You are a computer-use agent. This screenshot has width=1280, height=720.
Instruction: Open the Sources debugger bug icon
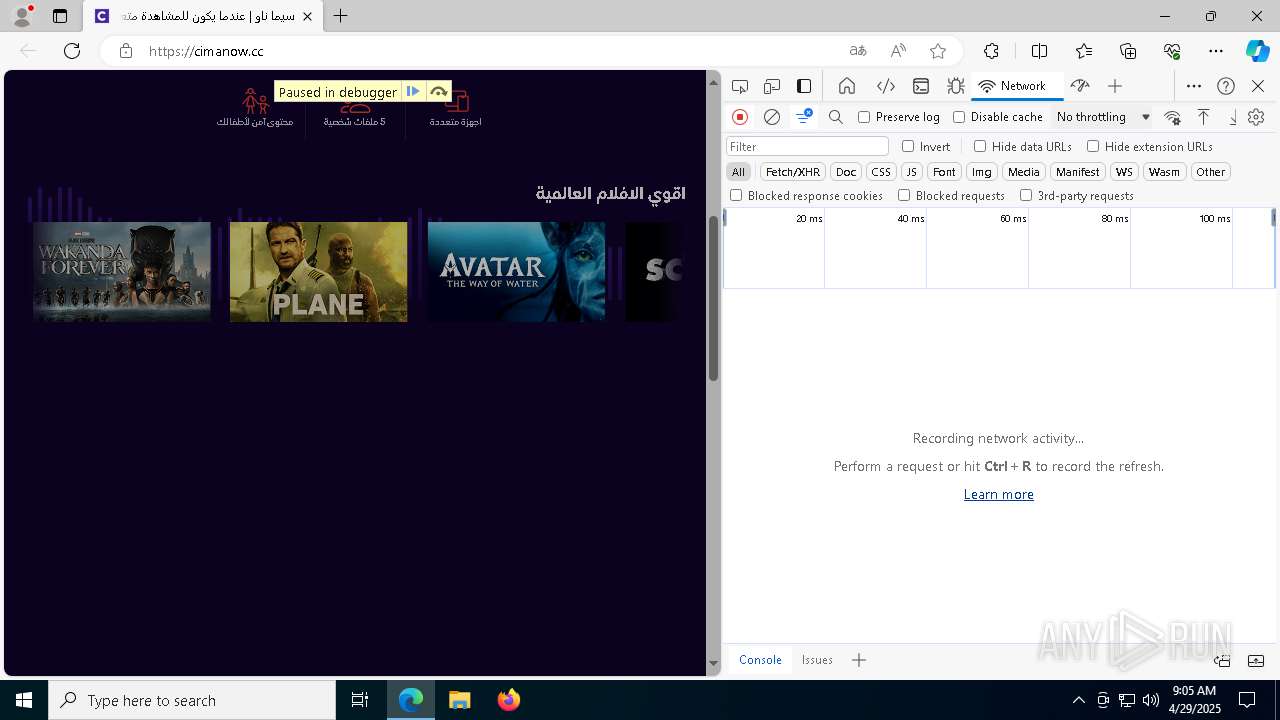coord(956,86)
